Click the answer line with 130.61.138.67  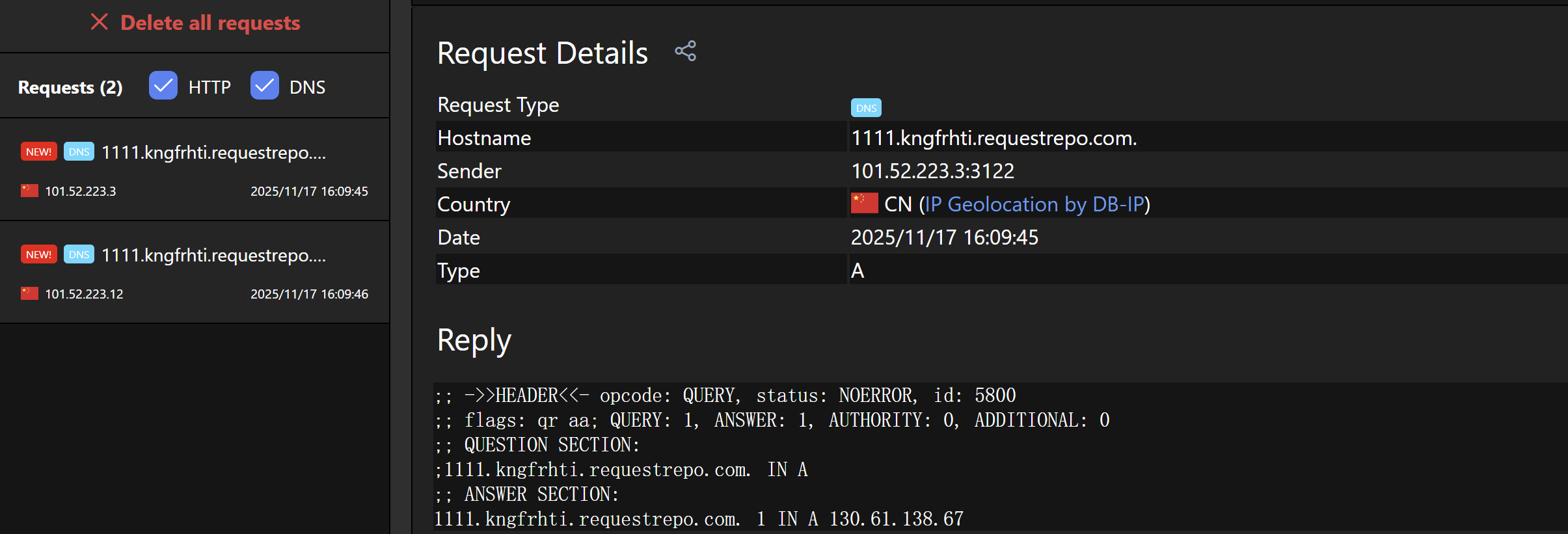click(x=699, y=519)
